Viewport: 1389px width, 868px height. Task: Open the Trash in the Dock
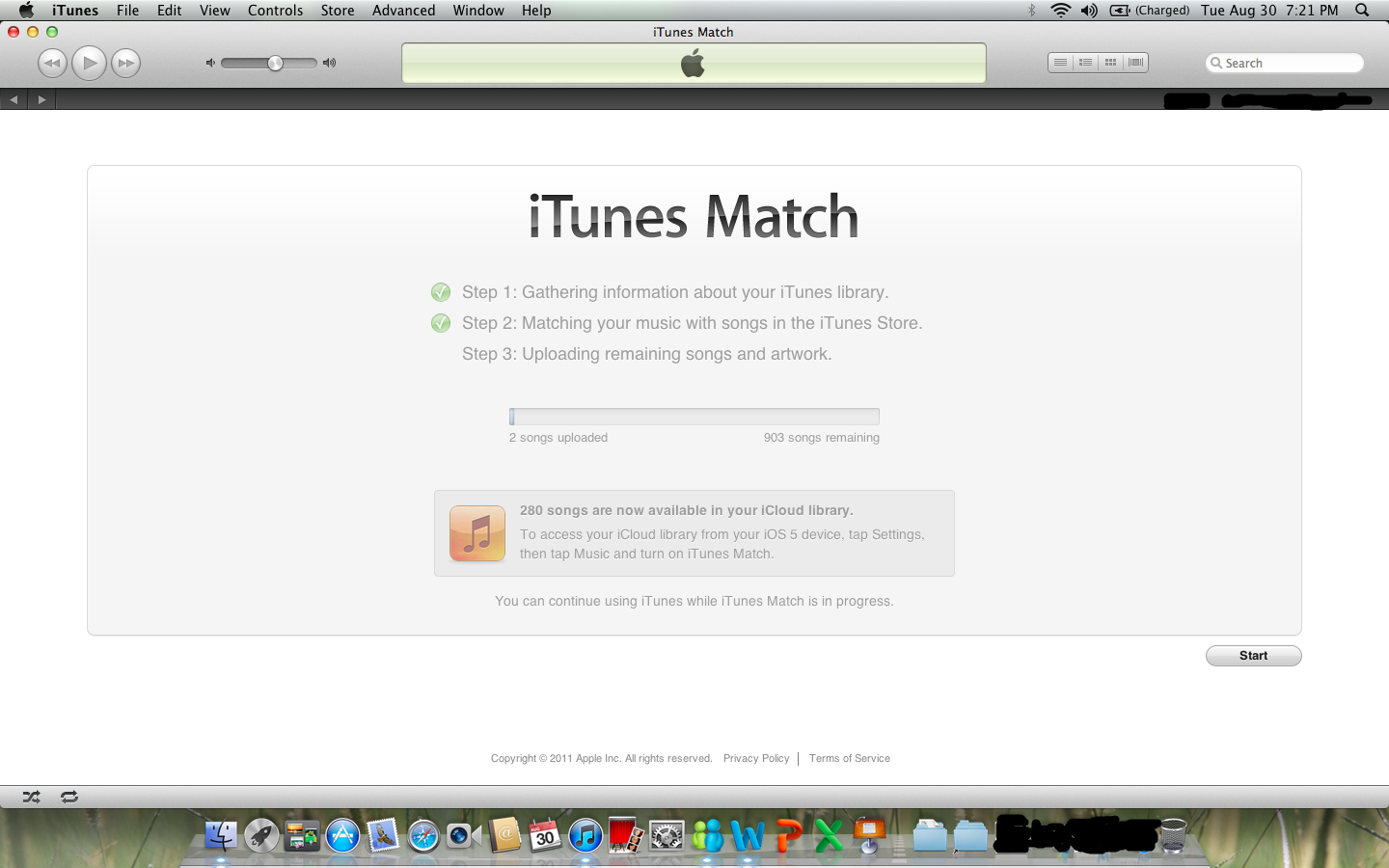pos(1173,834)
